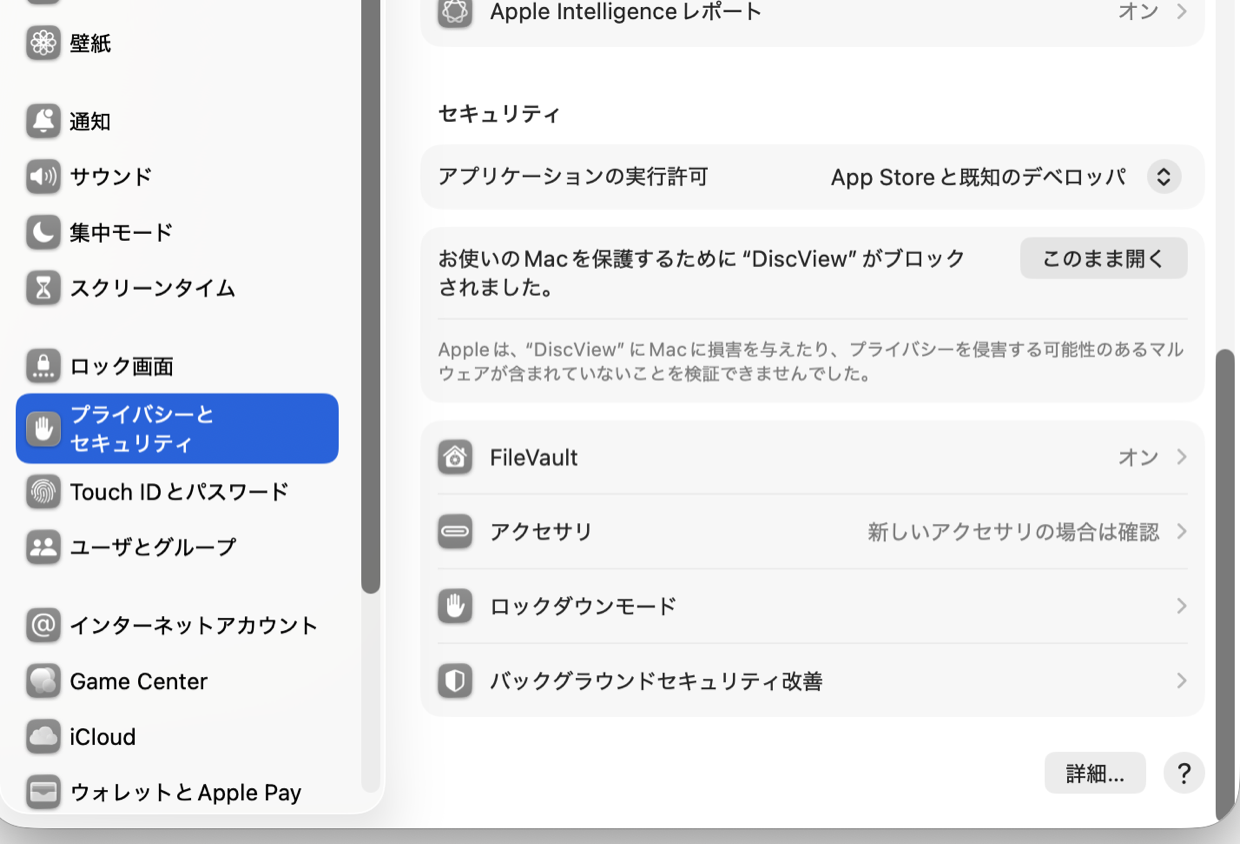Open the ? help button
The width and height of the screenshot is (1240, 844).
tap(1184, 773)
